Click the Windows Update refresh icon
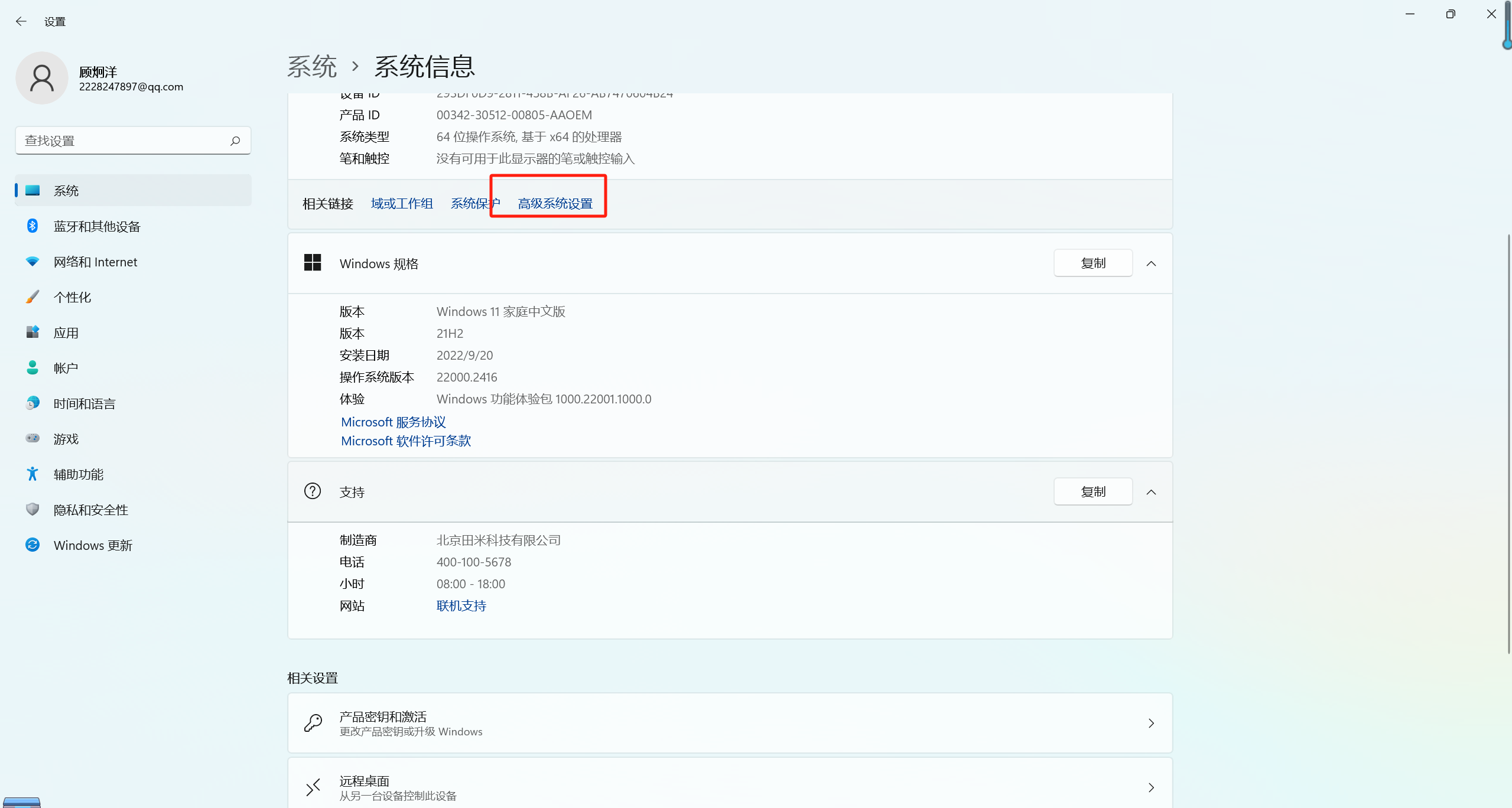 point(32,545)
